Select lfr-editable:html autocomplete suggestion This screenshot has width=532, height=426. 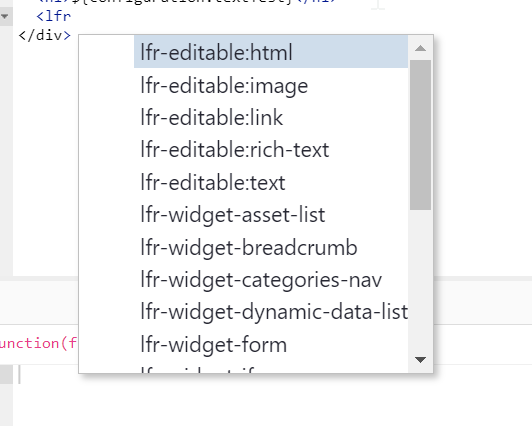pyautogui.click(x=271, y=52)
